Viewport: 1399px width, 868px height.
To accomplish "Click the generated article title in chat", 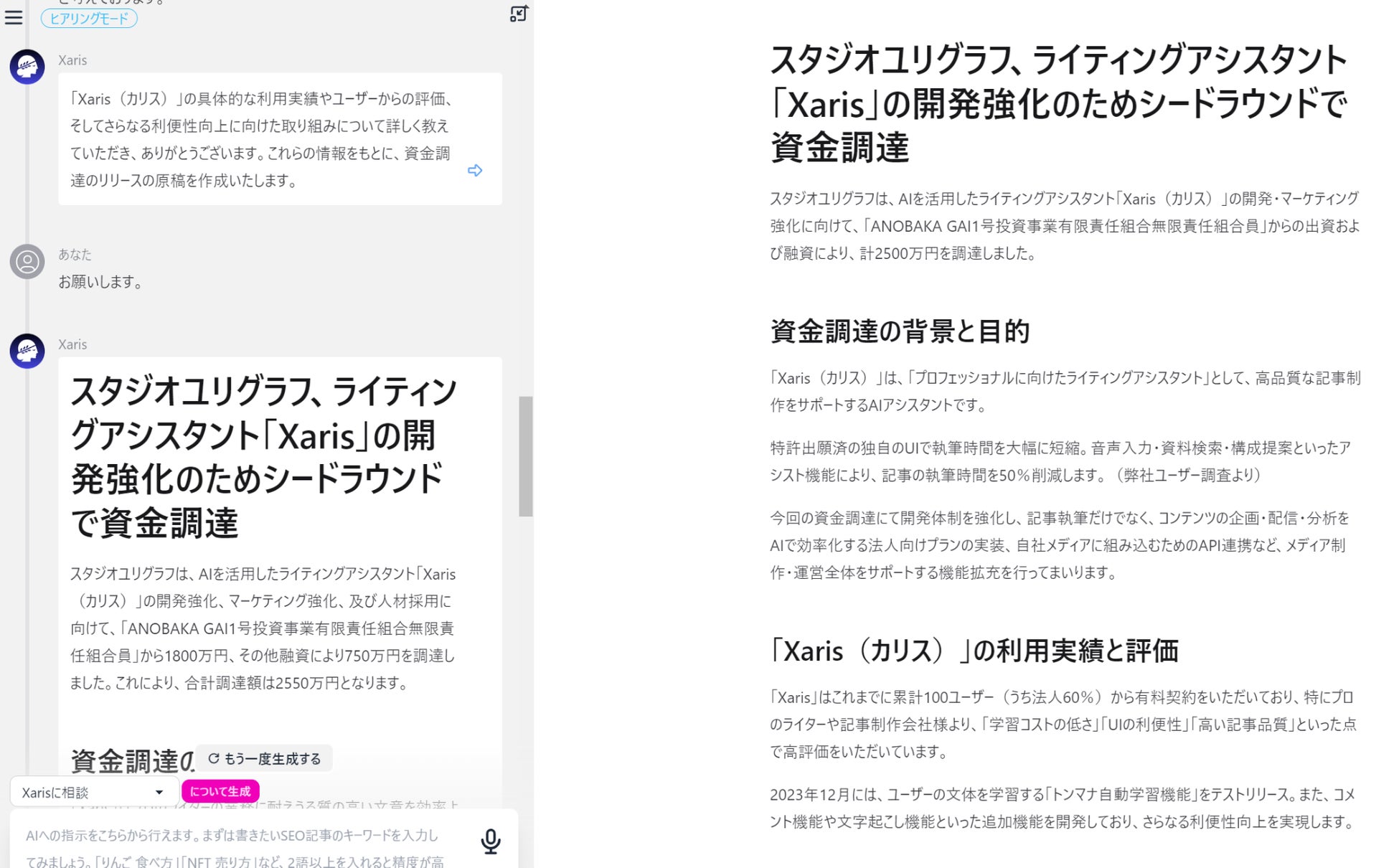I will point(264,457).
